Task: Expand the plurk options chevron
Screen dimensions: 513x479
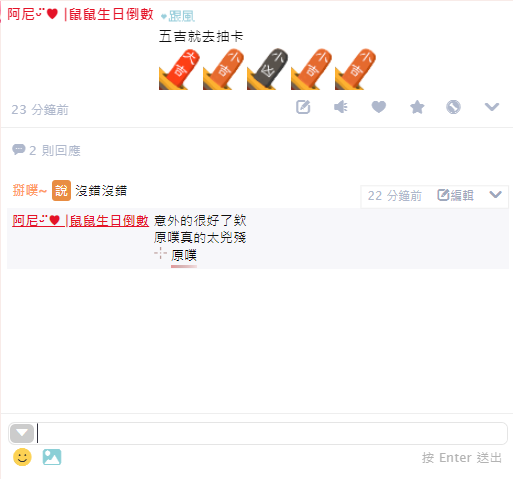Action: coord(492,107)
